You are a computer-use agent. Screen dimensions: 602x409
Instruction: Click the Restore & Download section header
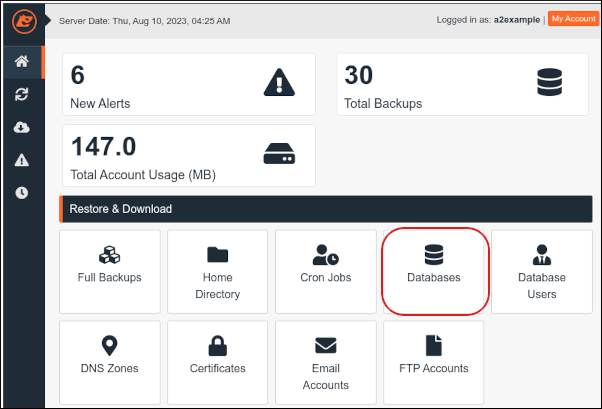pos(326,209)
